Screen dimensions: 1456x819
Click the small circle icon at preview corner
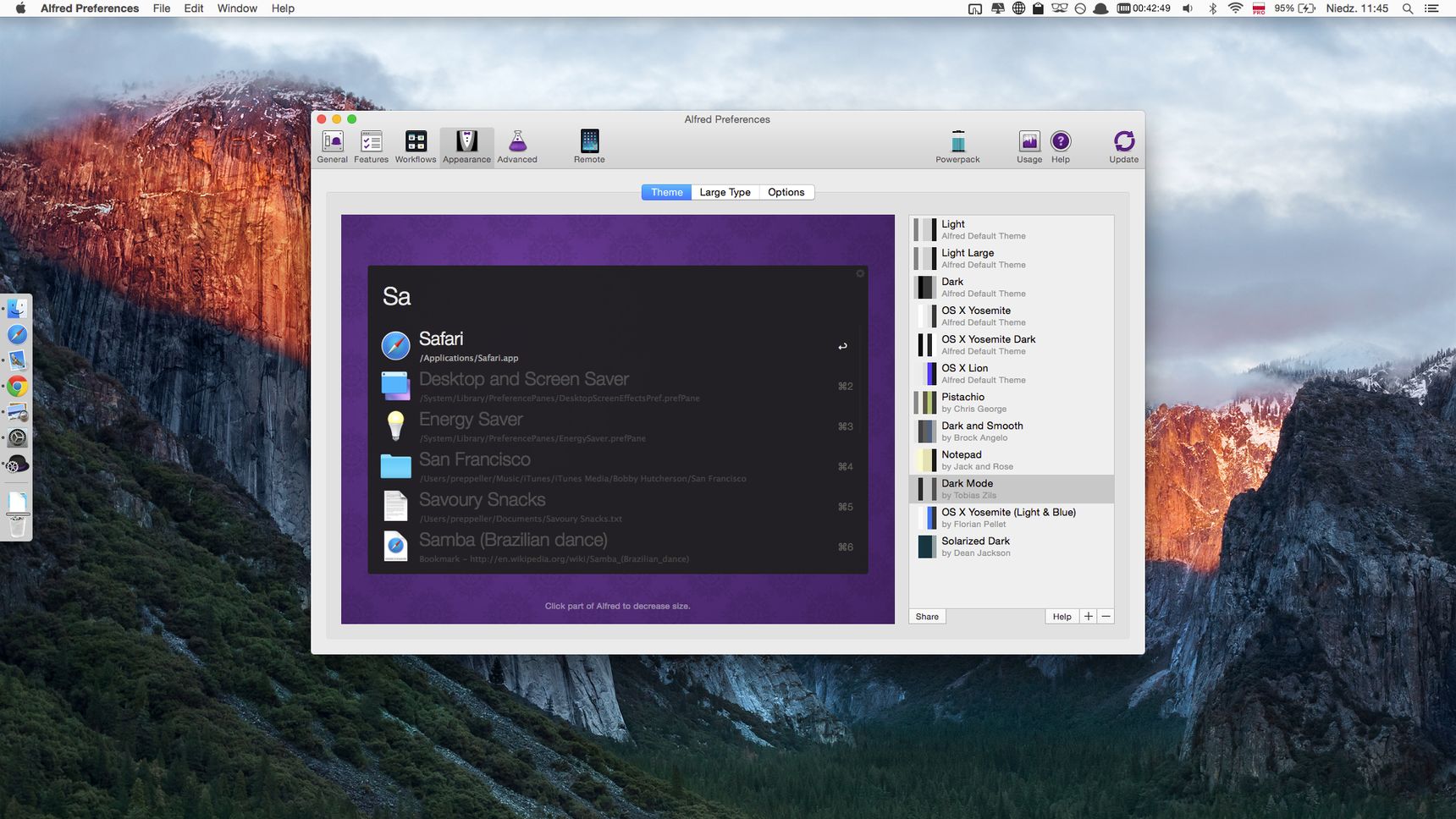tap(860, 273)
